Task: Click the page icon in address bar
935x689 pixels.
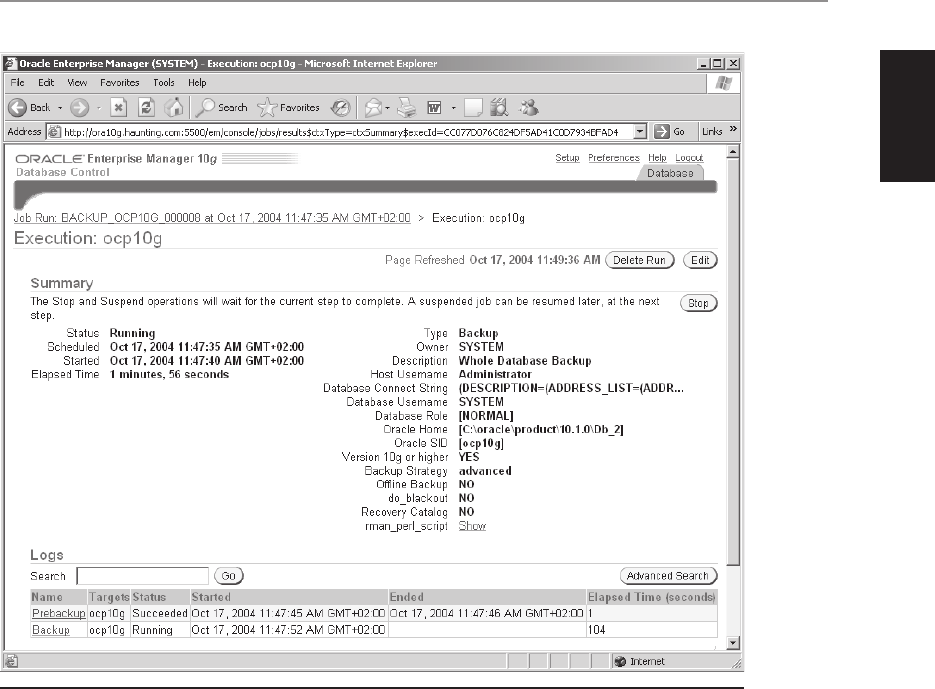Action: (54, 132)
